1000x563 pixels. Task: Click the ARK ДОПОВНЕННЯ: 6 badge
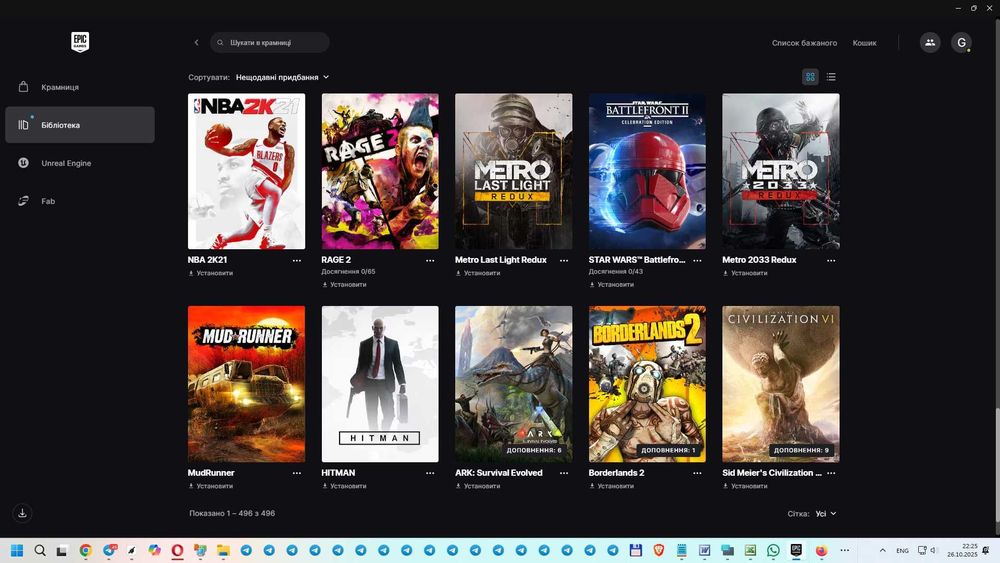(x=534, y=450)
